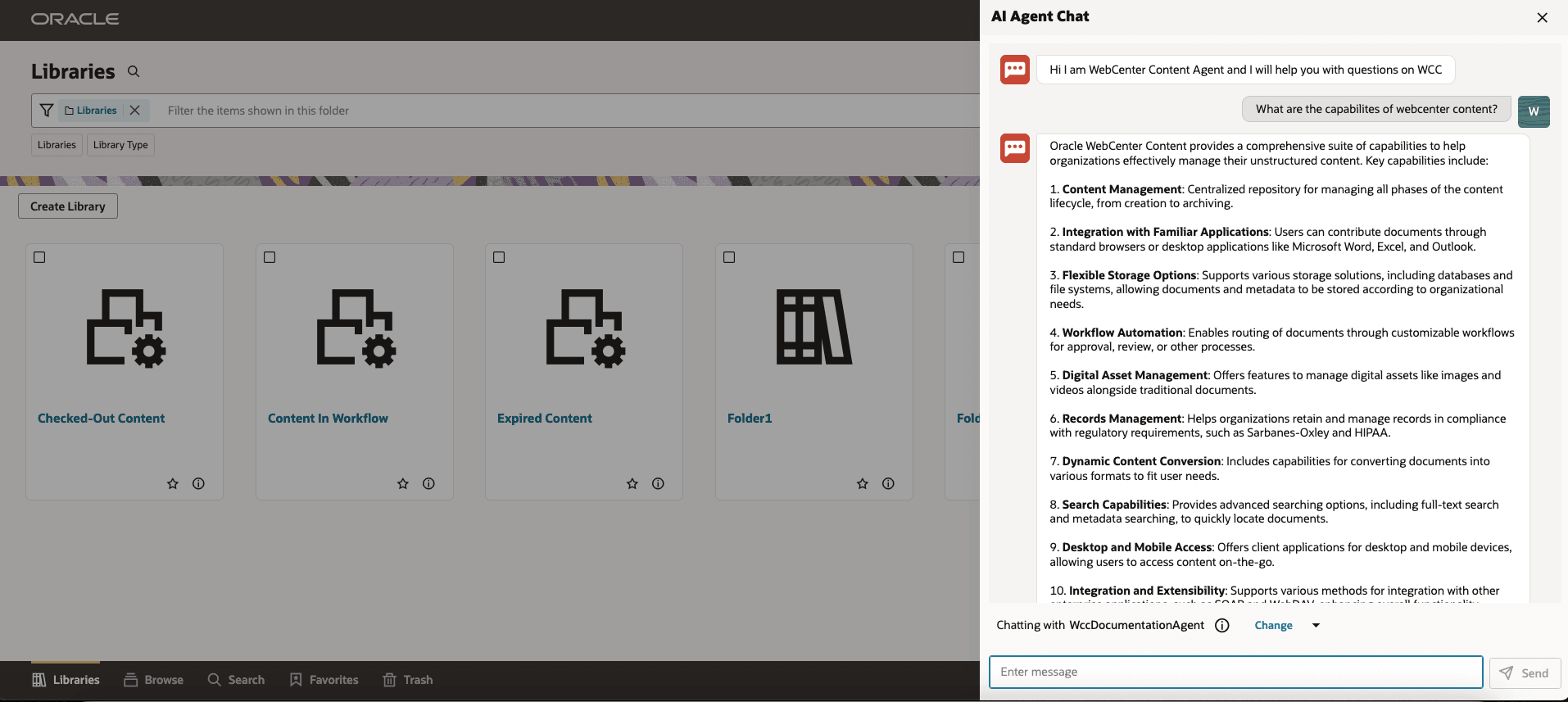The height and width of the screenshot is (702, 1568).
Task: Tick the Checked-Out Content checkbox
Action: tap(39, 257)
